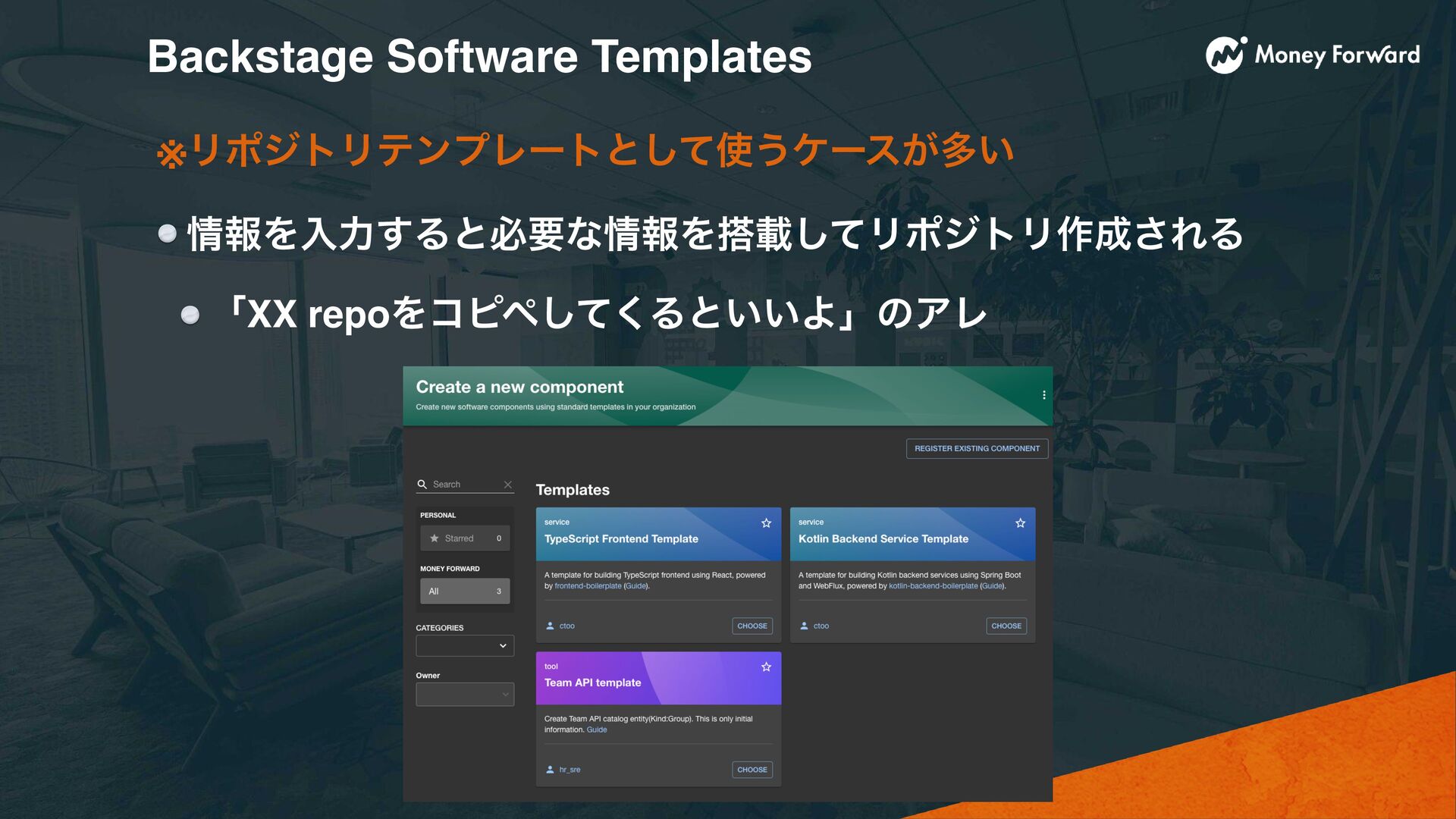Click TypeScript Frontend Template title
This screenshot has width=1456, height=819.
tap(621, 538)
